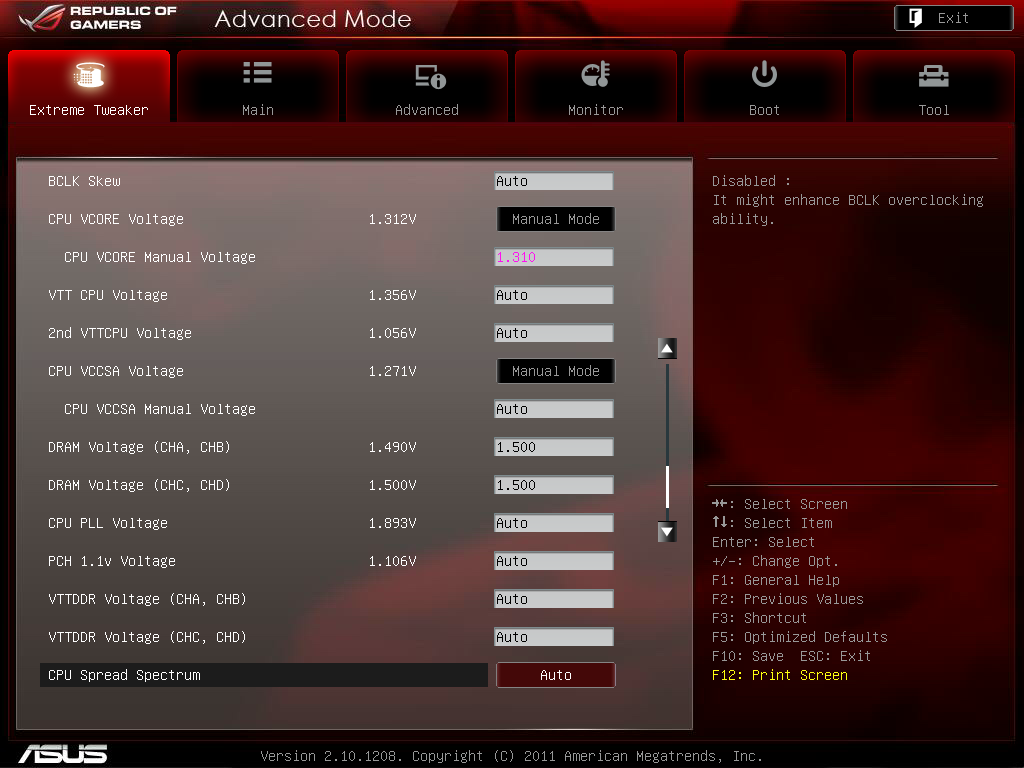Image resolution: width=1024 pixels, height=768 pixels.
Task: Click the F5: Optimized Defaults hint
Action: click(799, 637)
